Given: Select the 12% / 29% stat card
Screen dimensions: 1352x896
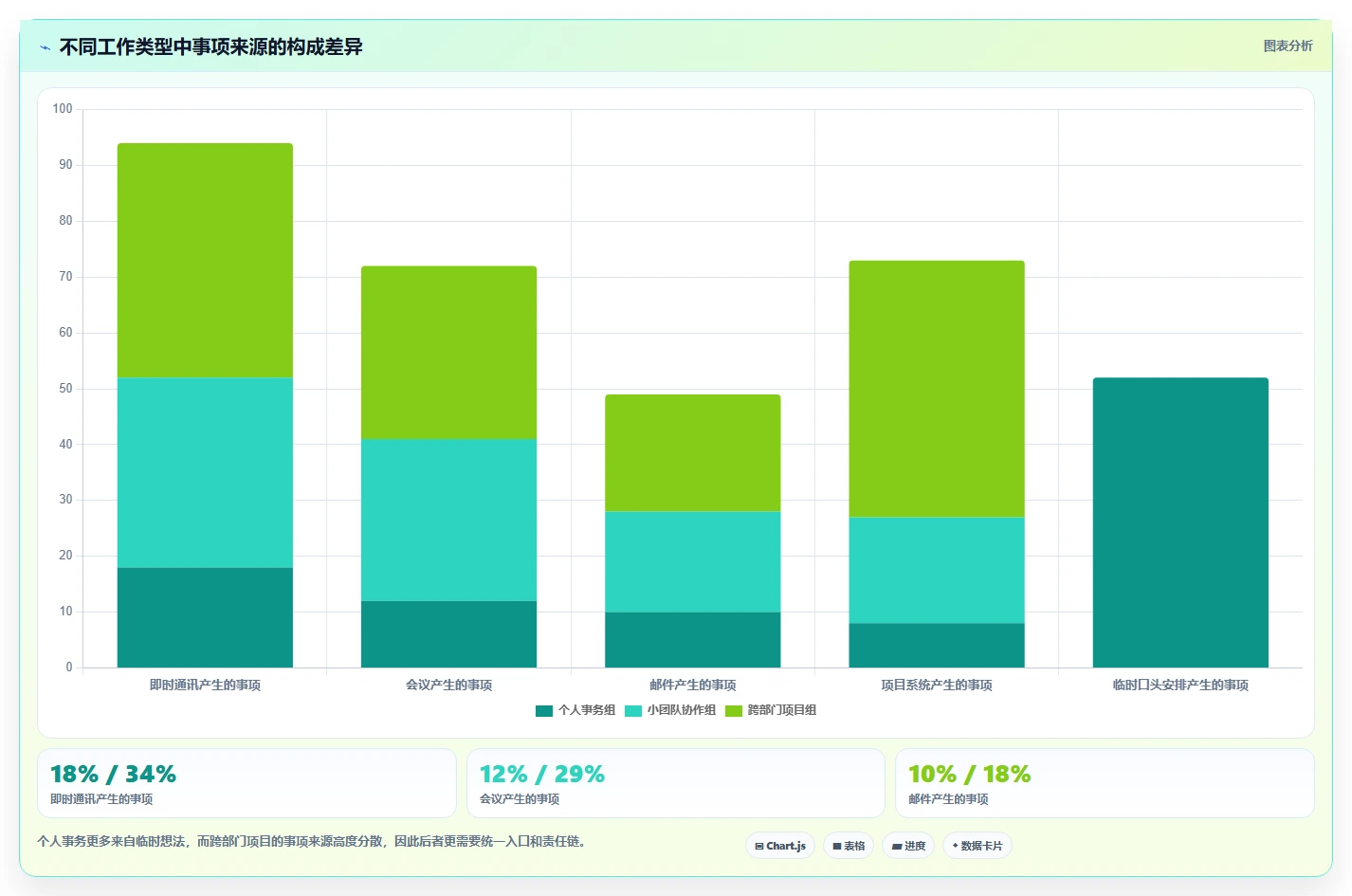Looking at the screenshot, I should [676, 783].
